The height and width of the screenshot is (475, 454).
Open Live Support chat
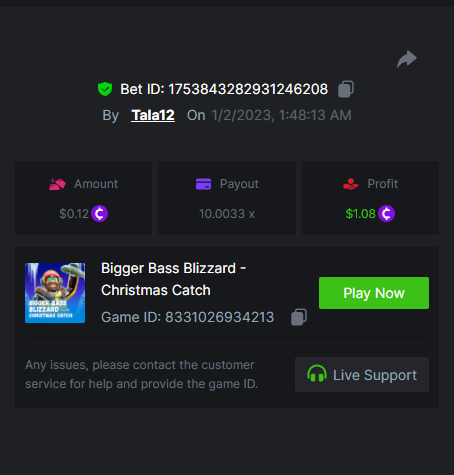pyautogui.click(x=362, y=374)
